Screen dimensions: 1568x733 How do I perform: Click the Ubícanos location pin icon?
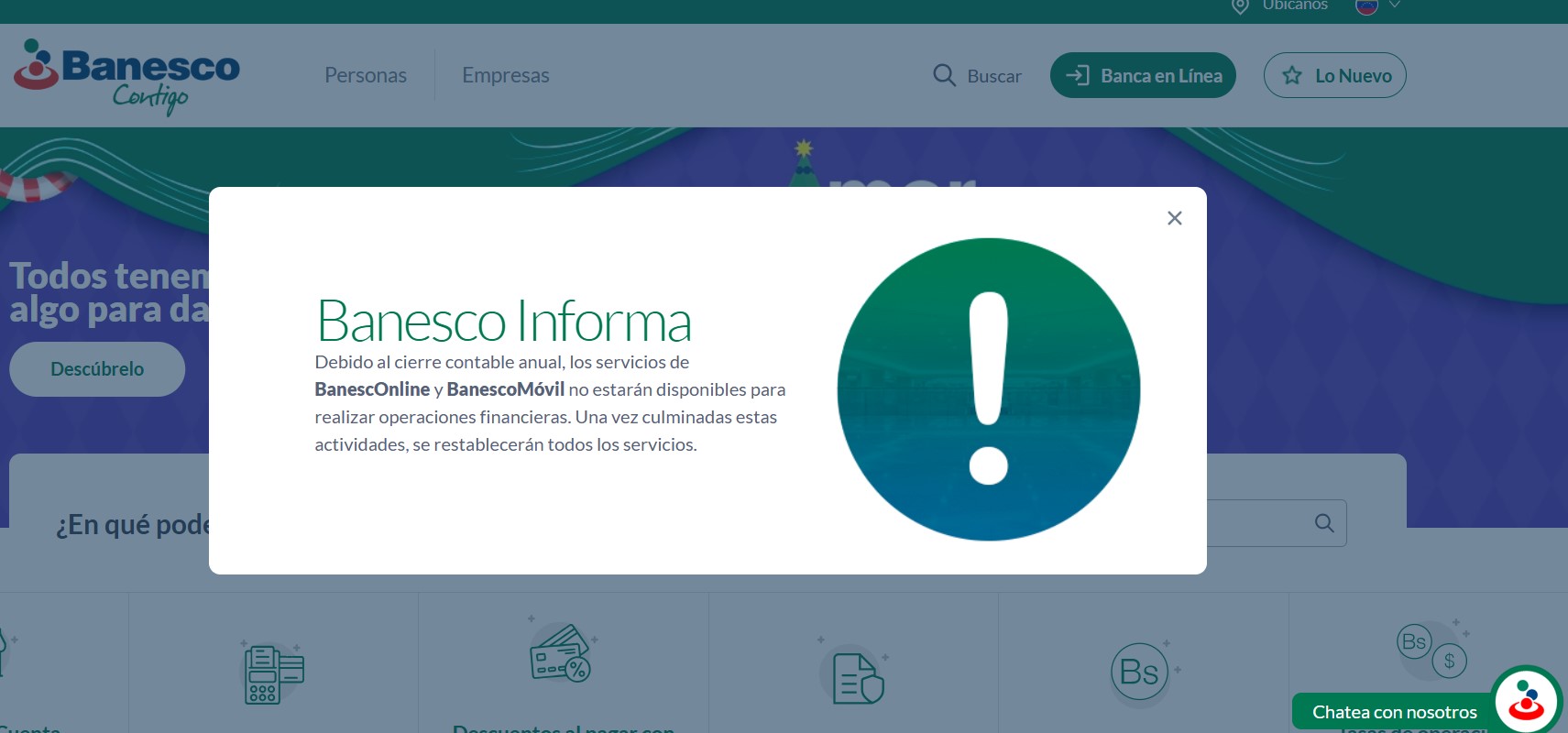pyautogui.click(x=1240, y=5)
